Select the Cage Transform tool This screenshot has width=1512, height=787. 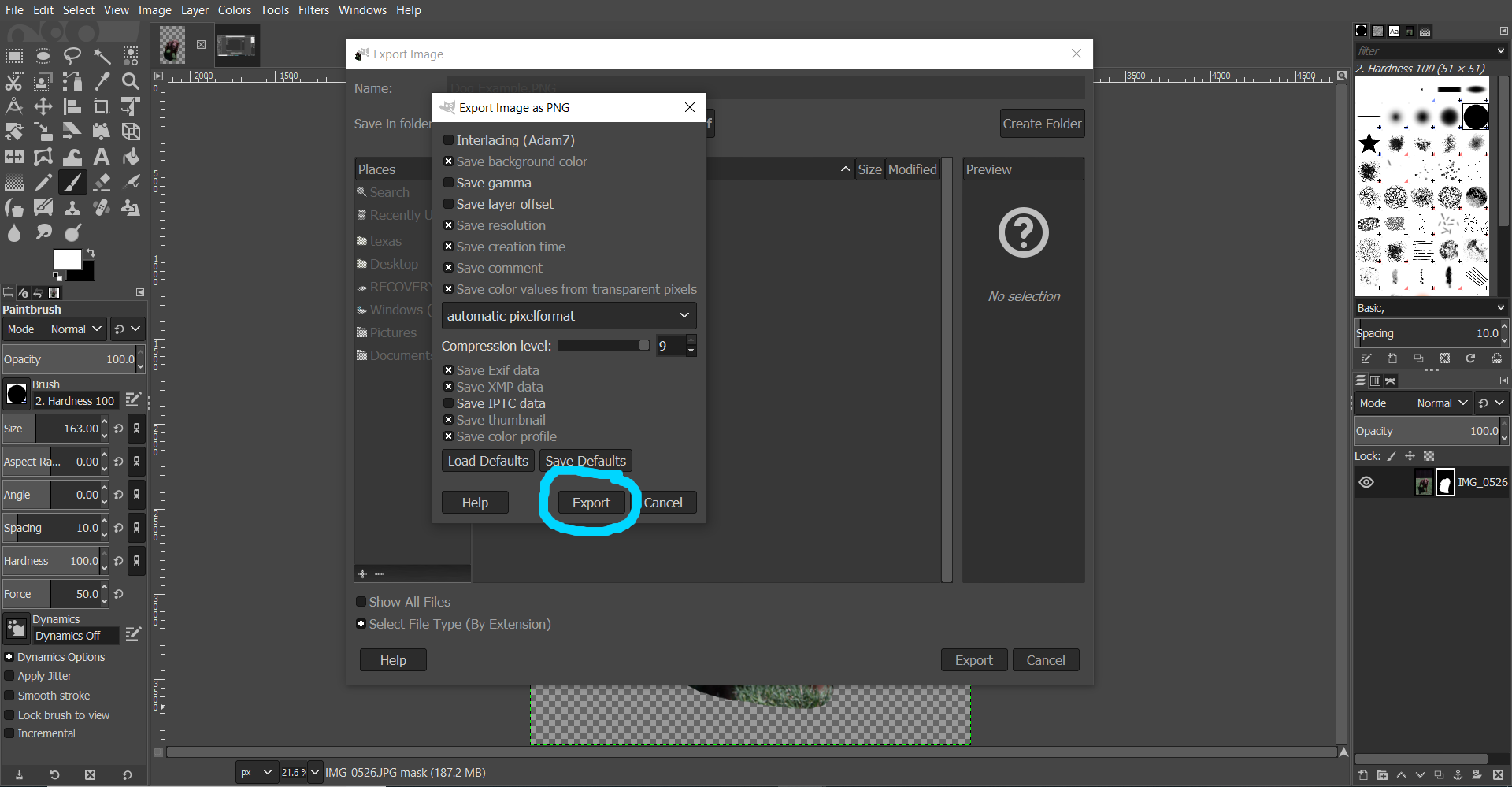coord(43,157)
